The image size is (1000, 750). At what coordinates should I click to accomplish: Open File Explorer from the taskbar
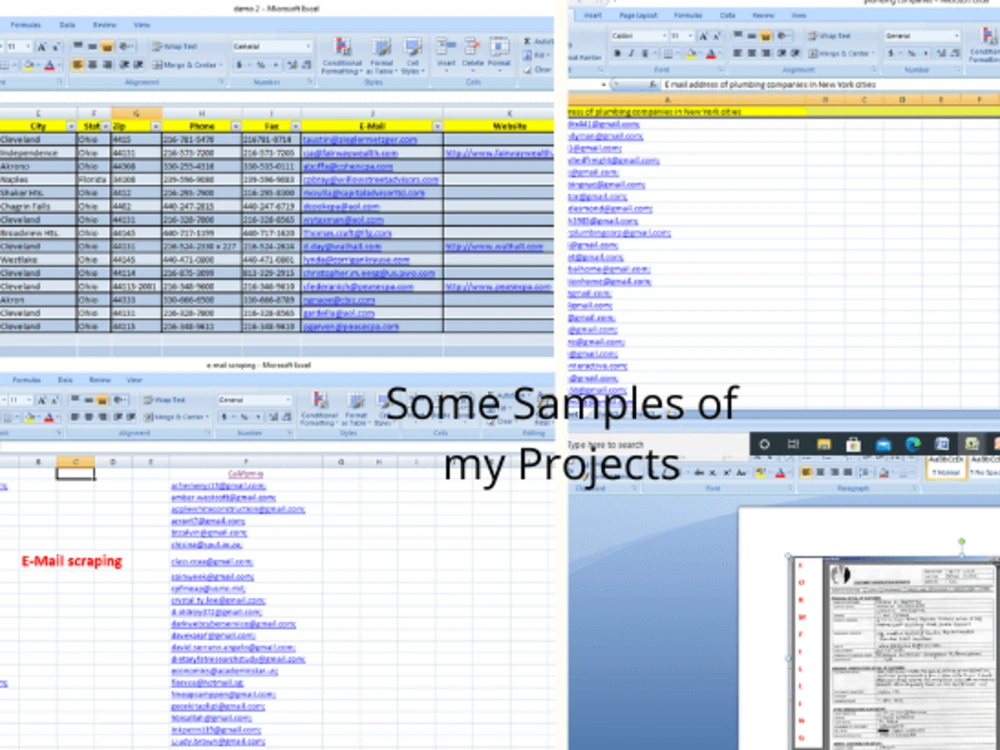pyautogui.click(x=823, y=444)
